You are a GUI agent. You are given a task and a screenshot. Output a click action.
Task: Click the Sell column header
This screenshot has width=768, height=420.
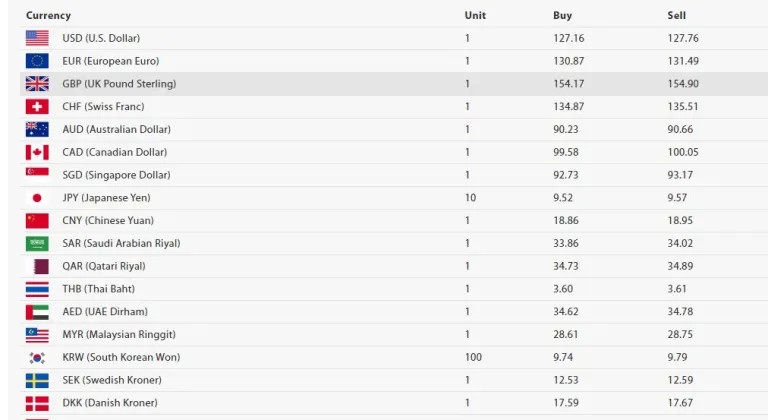(x=677, y=15)
